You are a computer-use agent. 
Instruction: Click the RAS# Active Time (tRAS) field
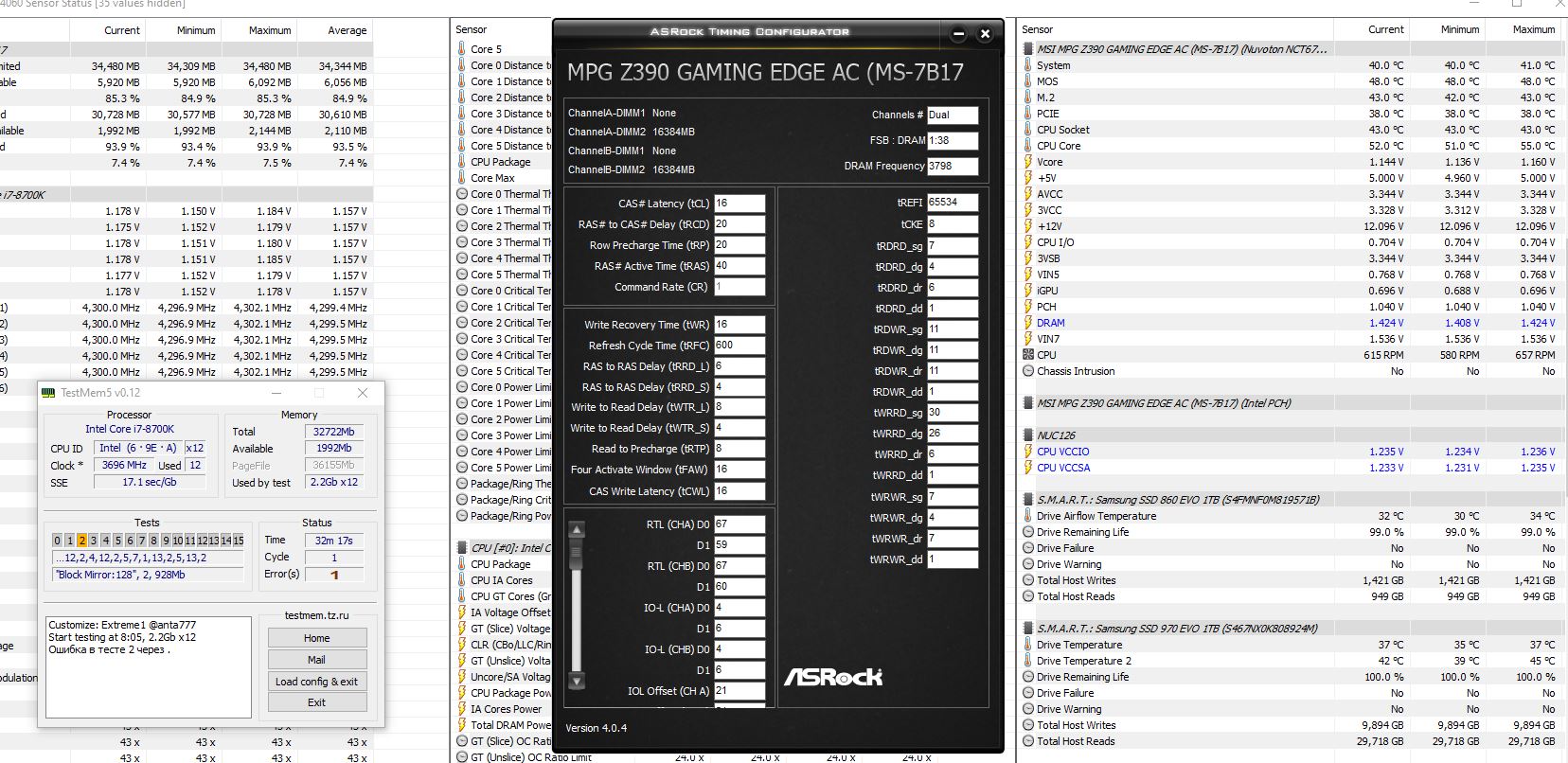click(x=739, y=266)
